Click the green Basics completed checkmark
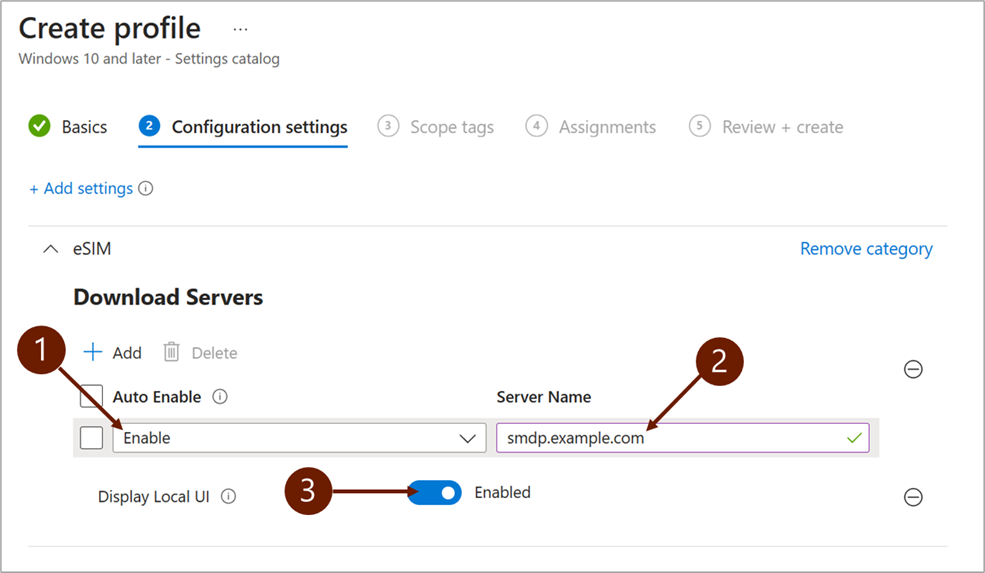 point(40,126)
